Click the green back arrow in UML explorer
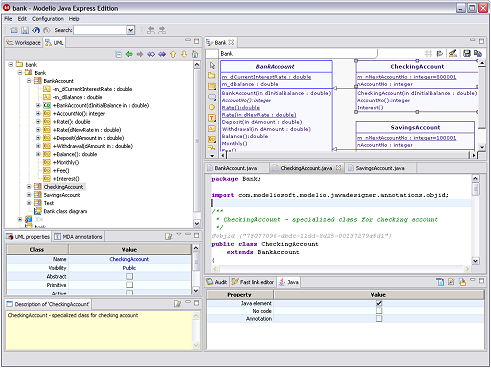Image resolution: width=491 pixels, height=368 pixels. point(129,54)
